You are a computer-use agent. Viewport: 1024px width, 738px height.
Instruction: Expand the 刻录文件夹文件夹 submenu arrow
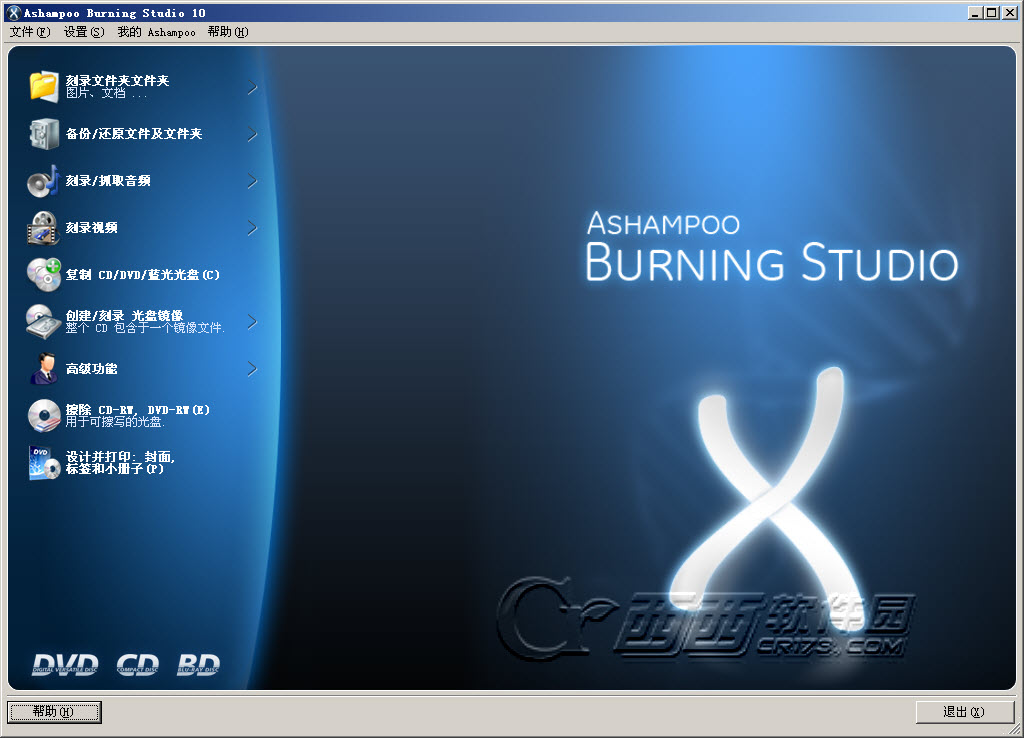pyautogui.click(x=252, y=88)
